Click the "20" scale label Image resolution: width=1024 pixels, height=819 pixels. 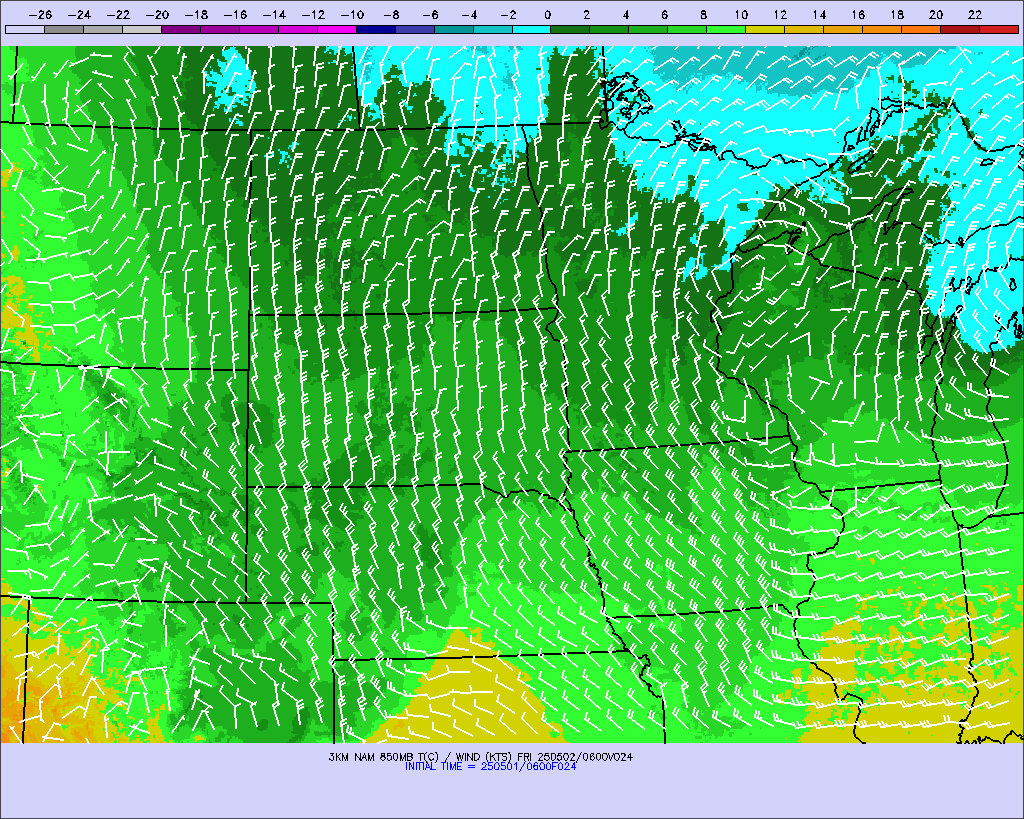click(x=936, y=15)
